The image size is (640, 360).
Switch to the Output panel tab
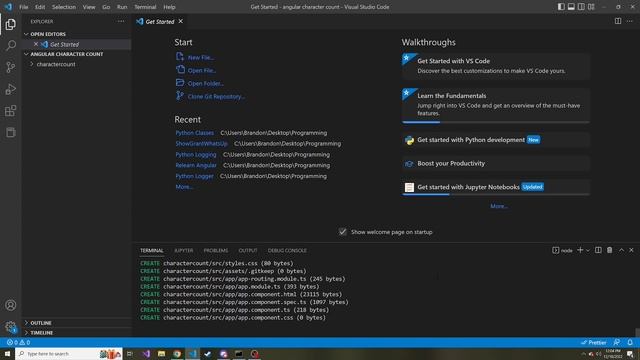click(x=248, y=250)
